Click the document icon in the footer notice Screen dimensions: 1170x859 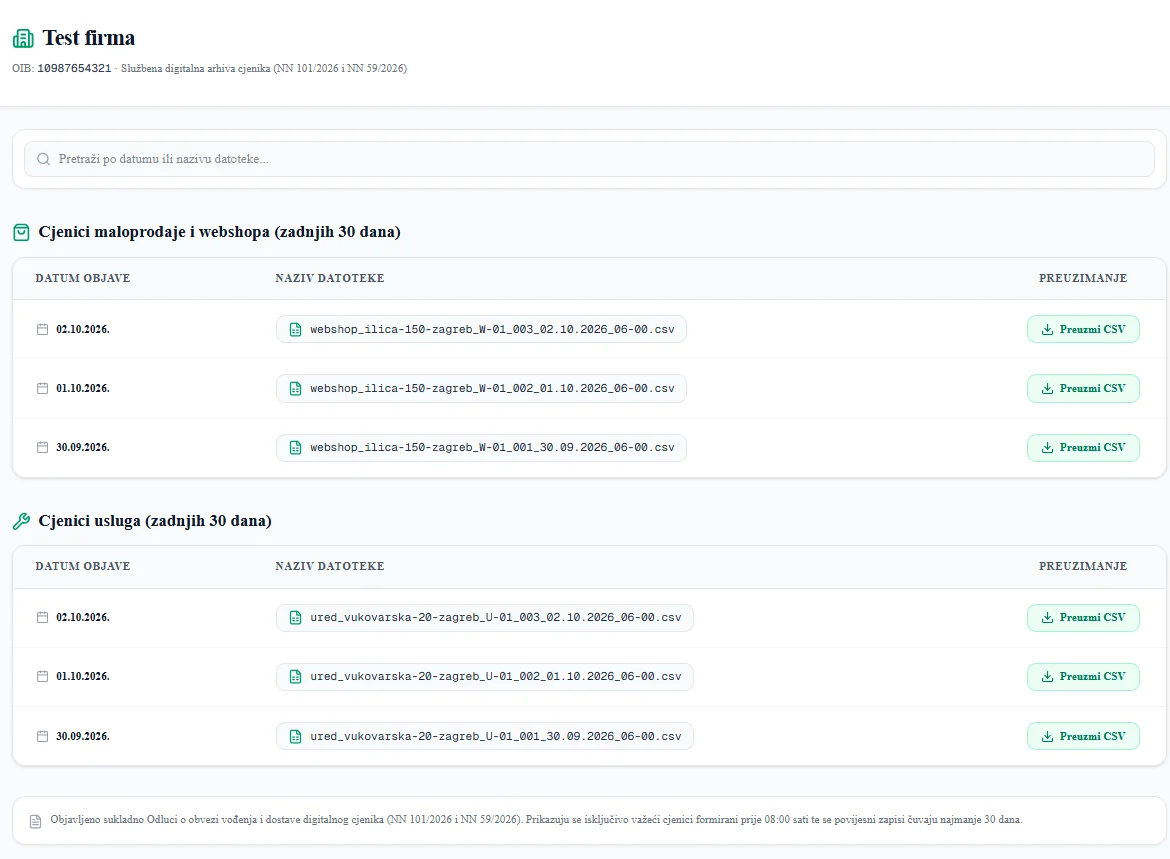click(x=35, y=821)
